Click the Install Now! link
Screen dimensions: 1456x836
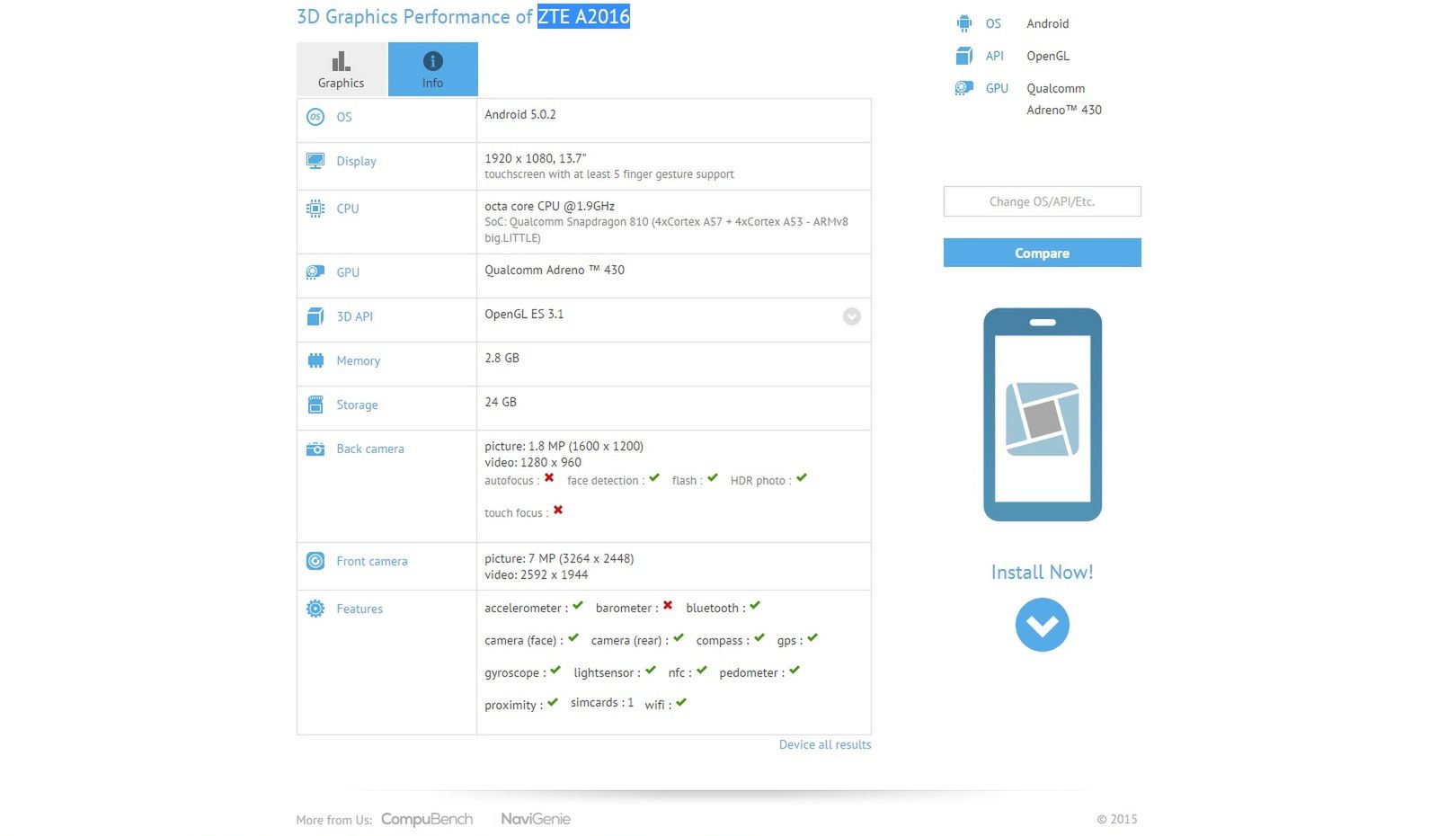1043,573
